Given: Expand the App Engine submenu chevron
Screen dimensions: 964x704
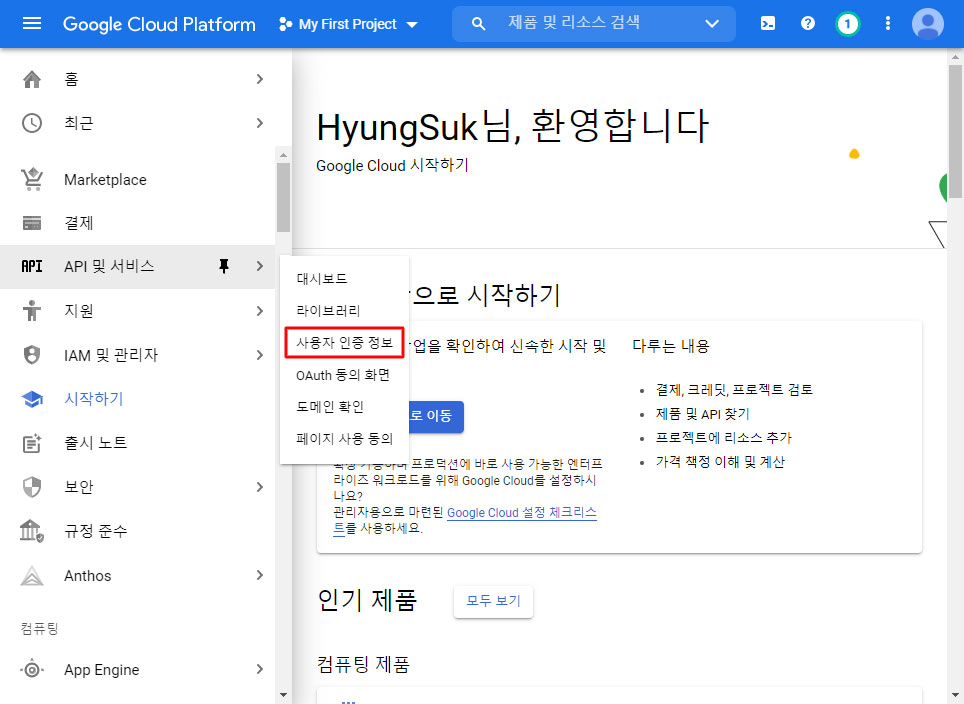Looking at the screenshot, I should (260, 669).
